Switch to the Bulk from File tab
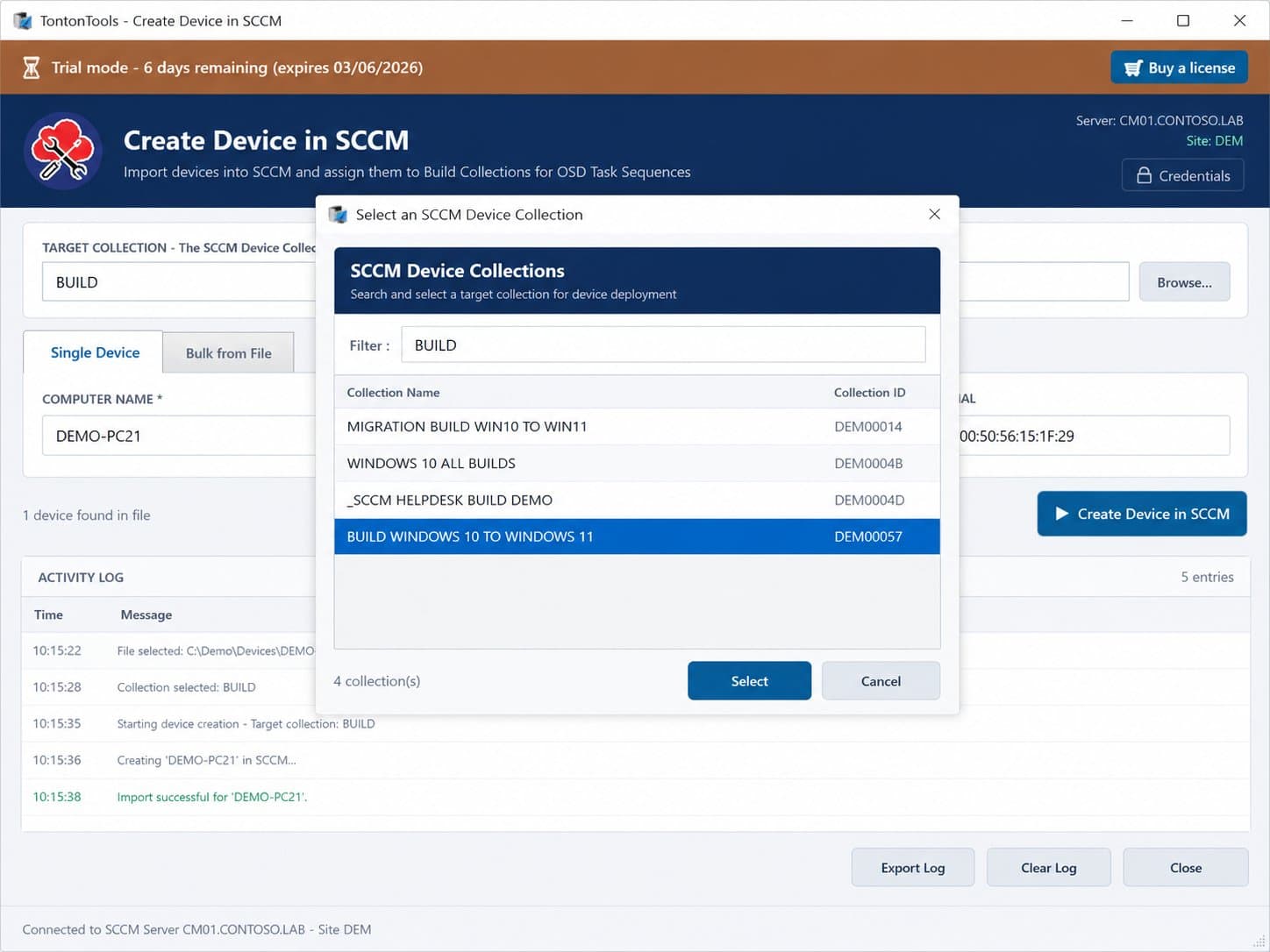The width and height of the screenshot is (1270, 952). (x=228, y=353)
